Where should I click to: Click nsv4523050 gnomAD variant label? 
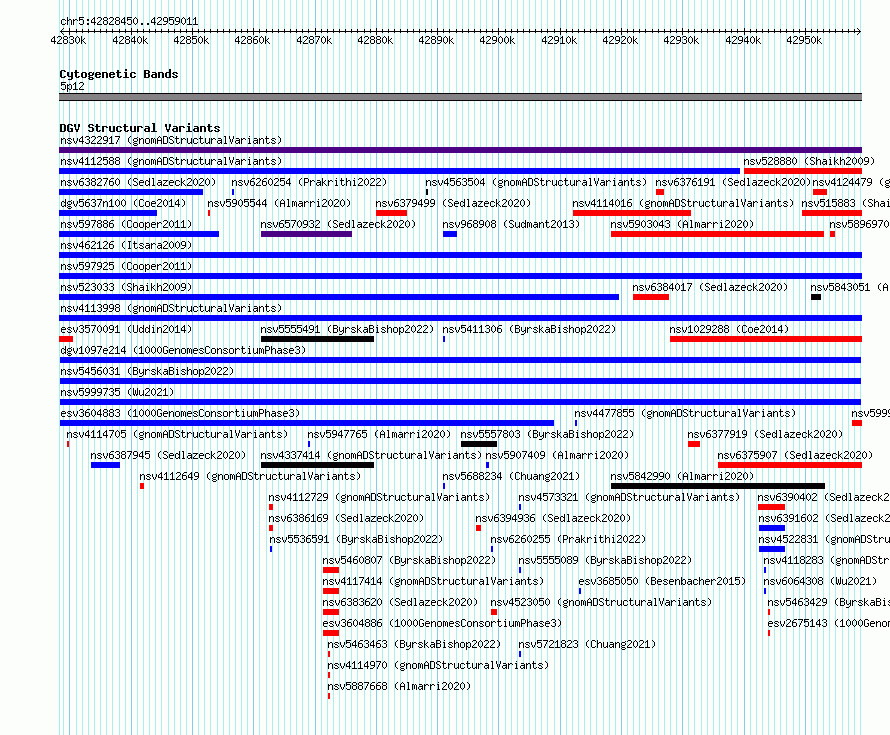click(x=601, y=602)
